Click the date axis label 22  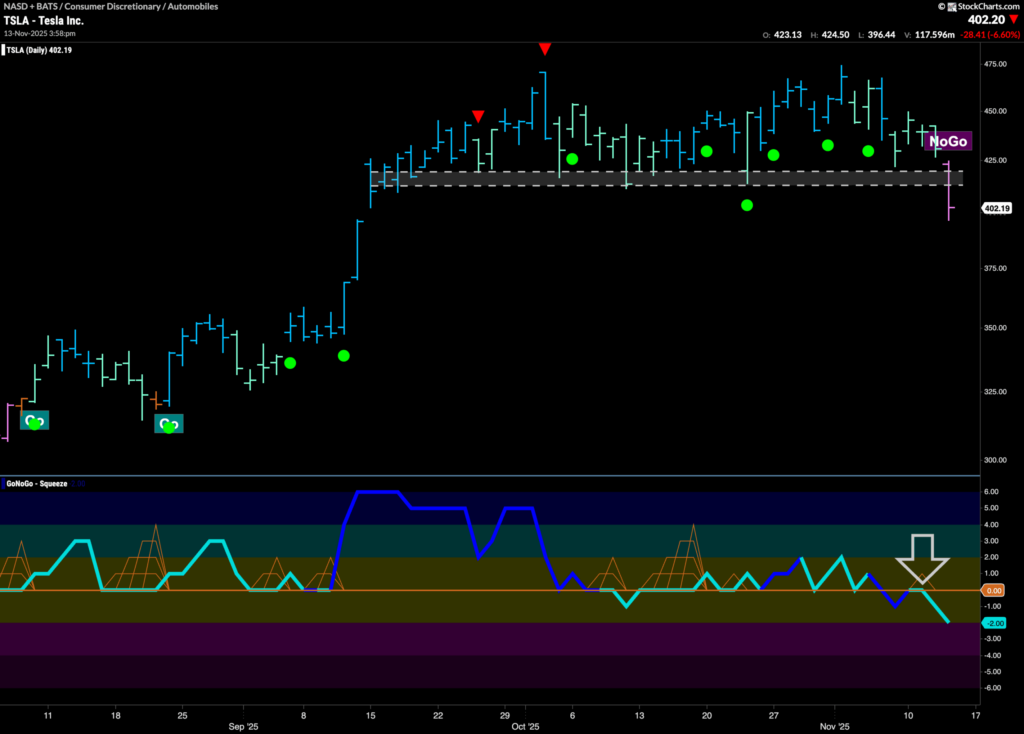[438, 716]
